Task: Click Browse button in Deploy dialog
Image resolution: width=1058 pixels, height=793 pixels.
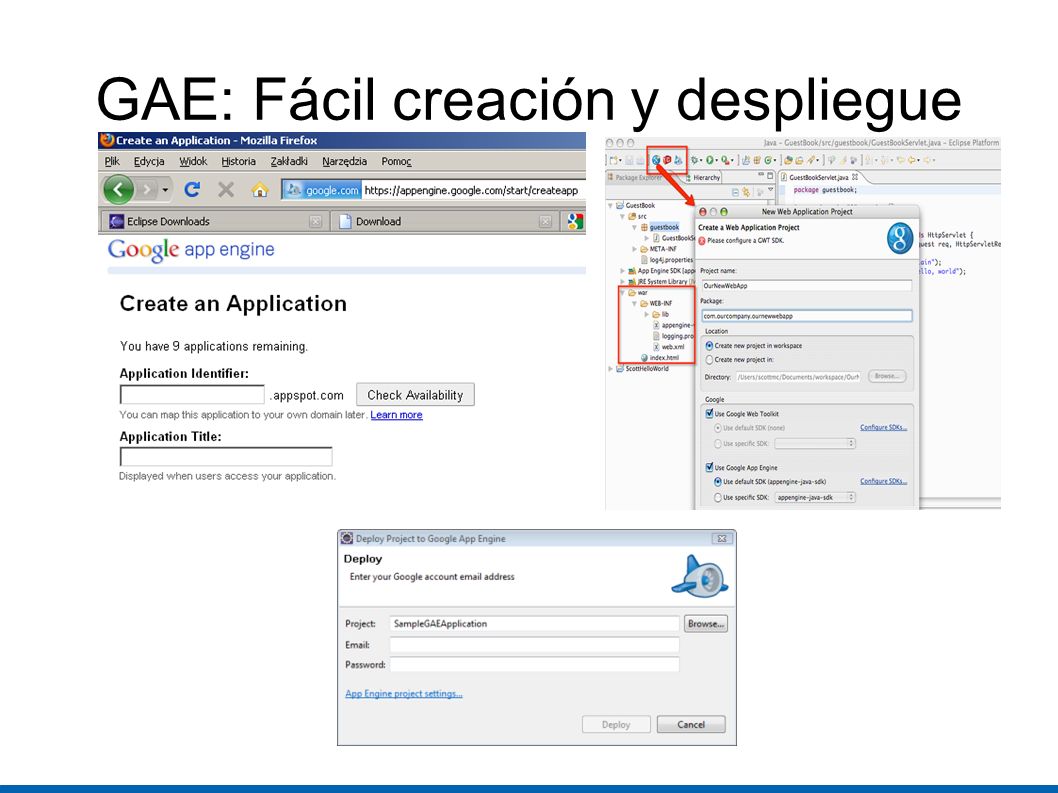Action: (x=706, y=624)
